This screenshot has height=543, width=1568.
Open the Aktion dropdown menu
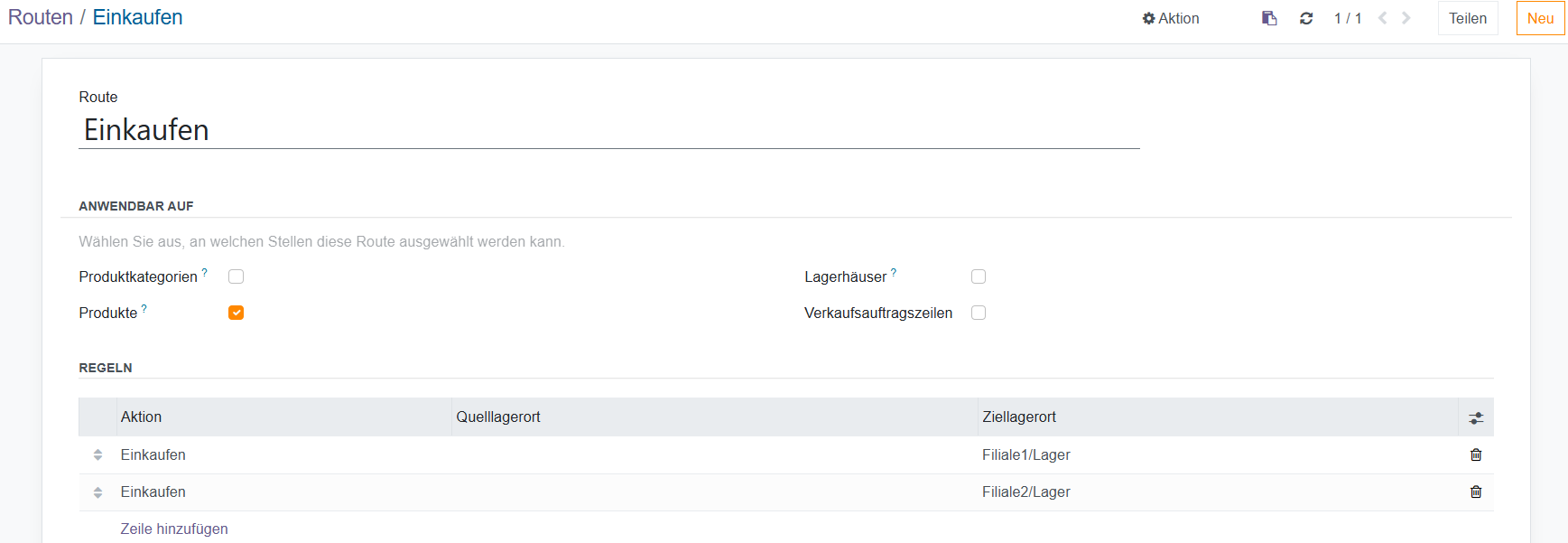pos(1171,18)
